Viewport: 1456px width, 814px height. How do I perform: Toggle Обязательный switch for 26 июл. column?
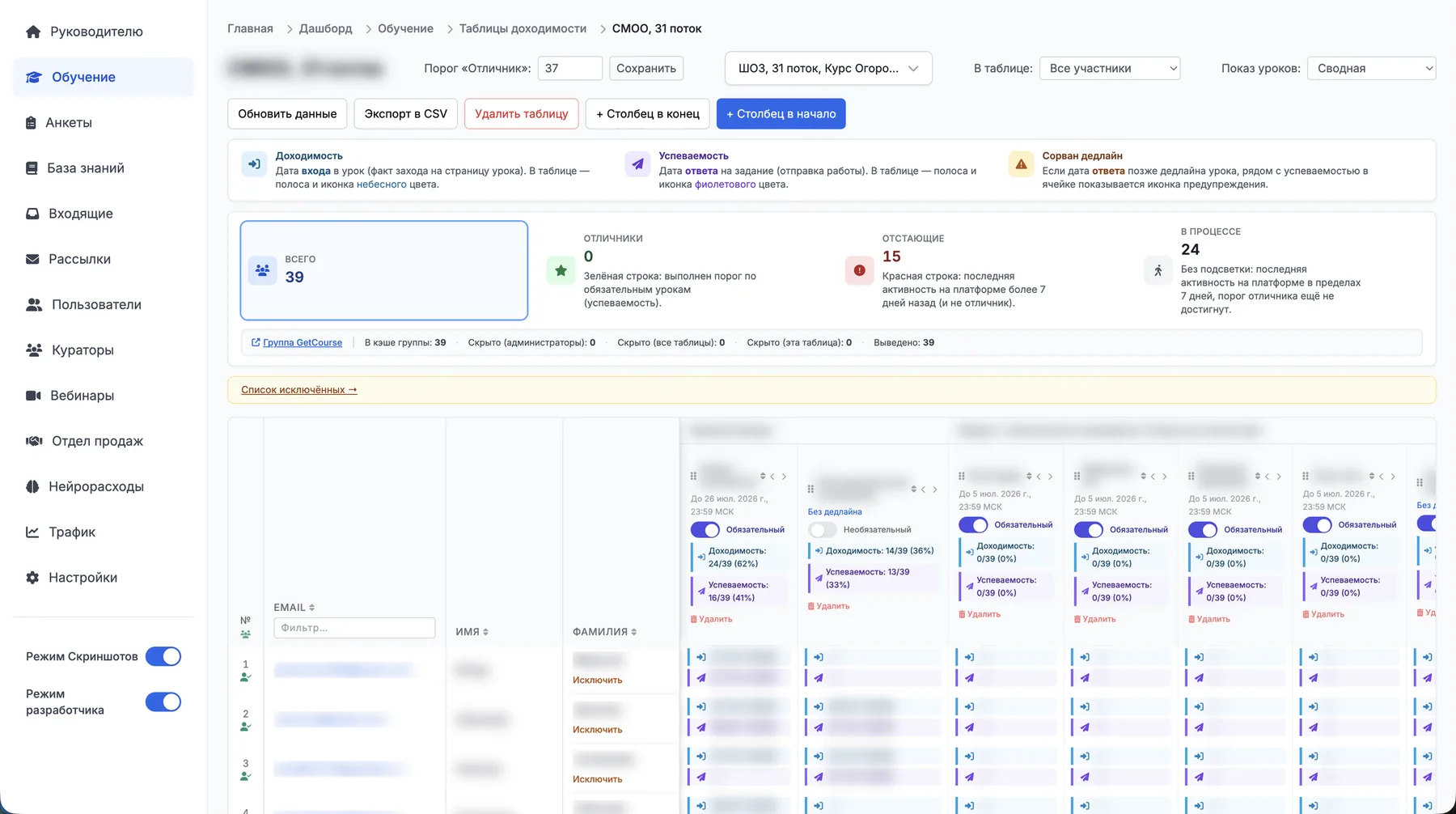click(705, 530)
